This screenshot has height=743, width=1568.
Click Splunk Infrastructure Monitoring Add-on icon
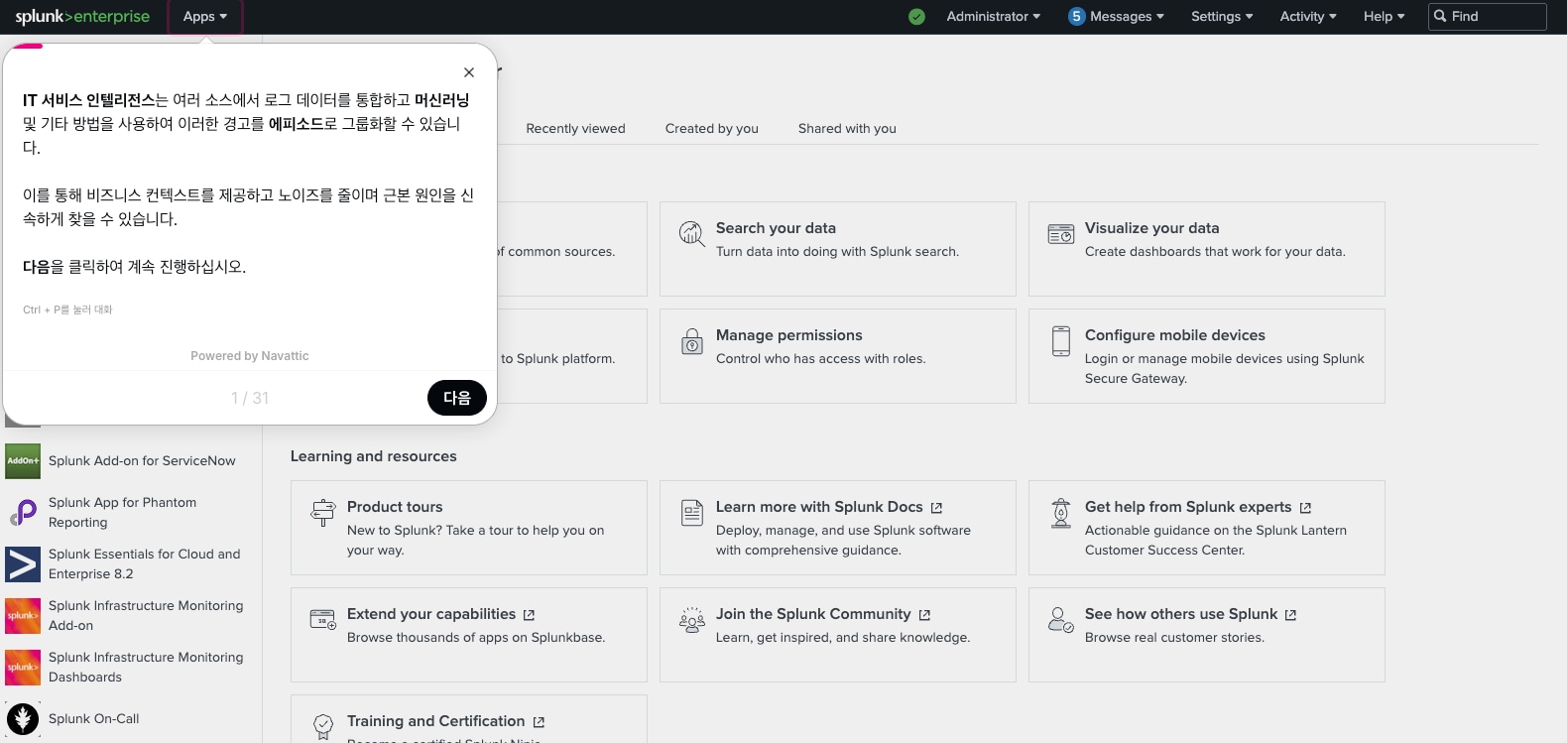point(23,616)
